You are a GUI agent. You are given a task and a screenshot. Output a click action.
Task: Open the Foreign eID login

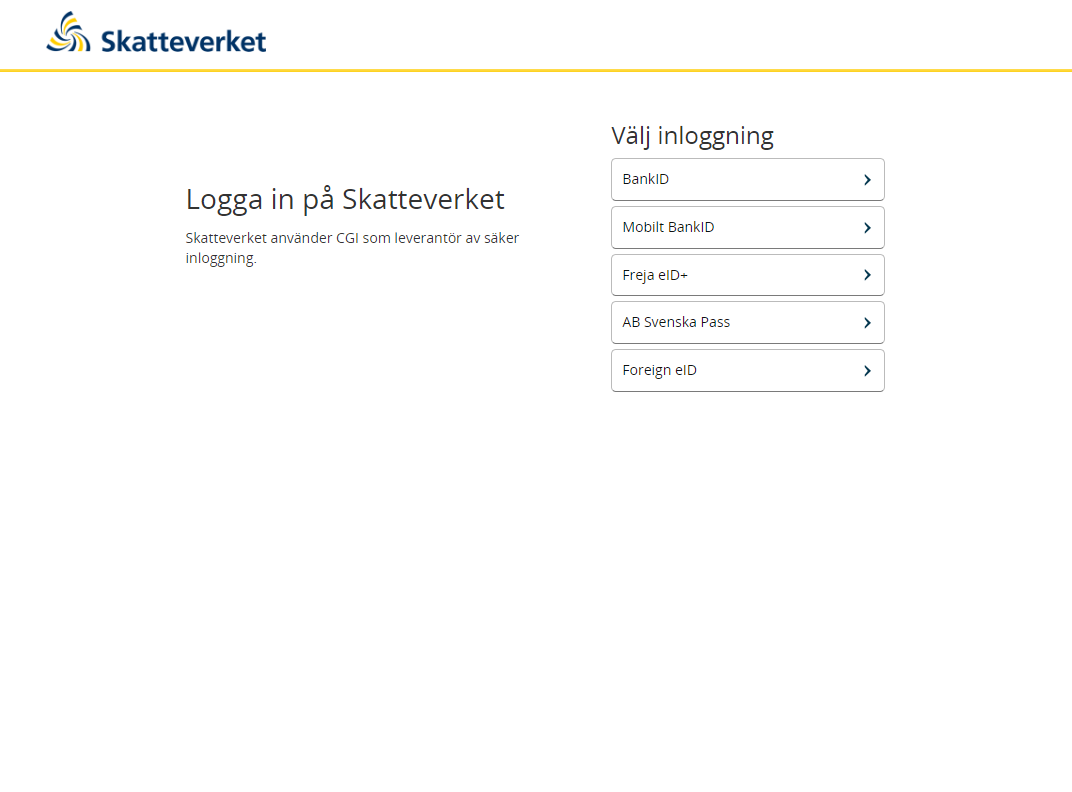coord(747,370)
